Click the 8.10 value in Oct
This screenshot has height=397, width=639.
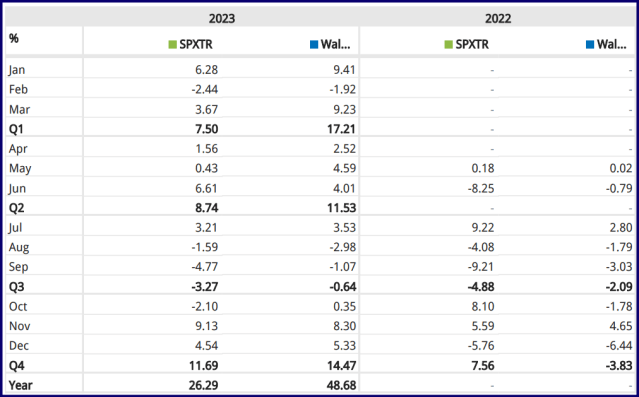[x=483, y=306]
